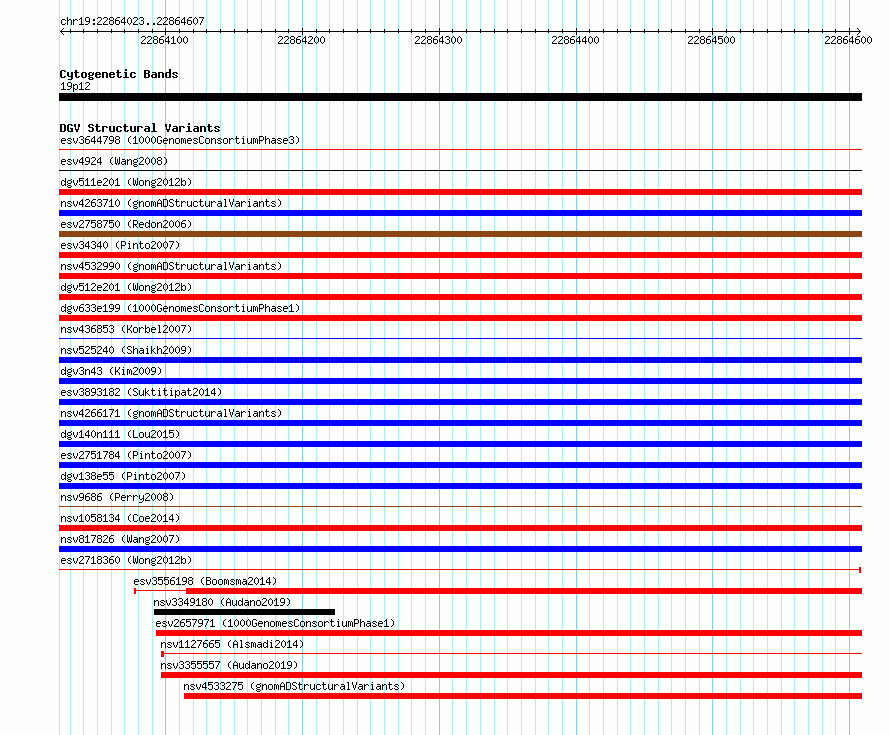The image size is (890, 735).
Task: Open variant esv2718360 (Wong2012b)
Action: pos(126,560)
